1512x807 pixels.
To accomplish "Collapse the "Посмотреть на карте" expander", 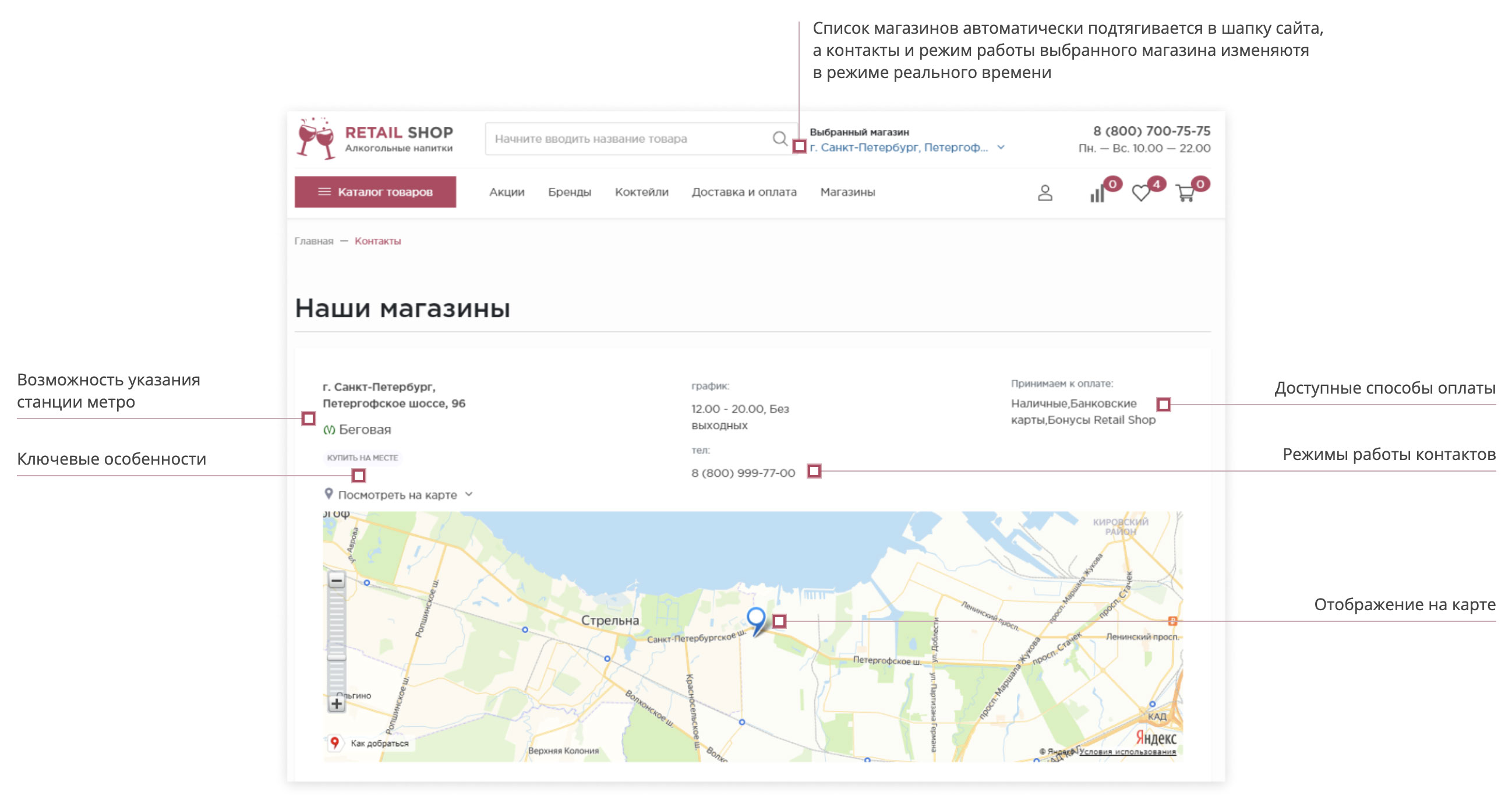I will coord(398,495).
